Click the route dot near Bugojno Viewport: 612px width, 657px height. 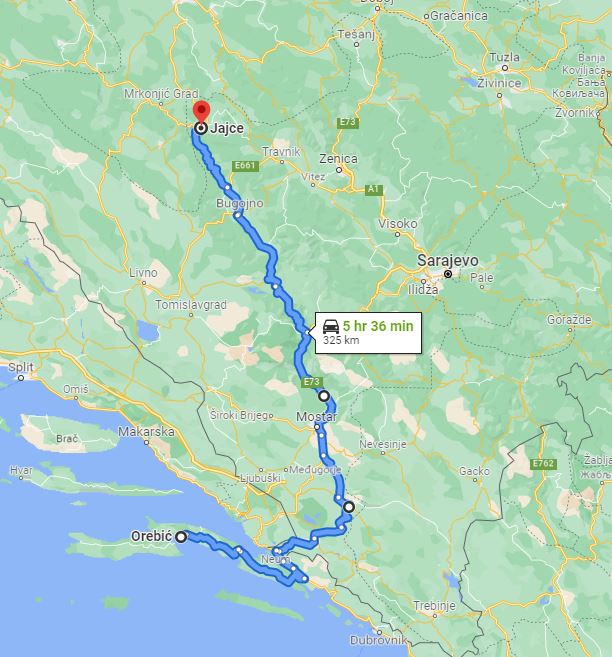click(238, 215)
